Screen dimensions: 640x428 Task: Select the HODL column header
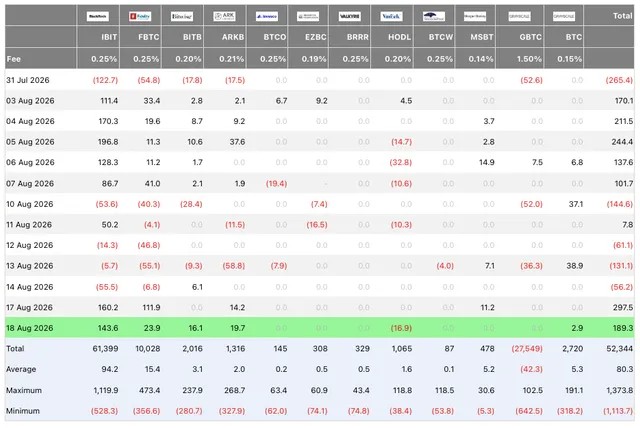tap(399, 37)
